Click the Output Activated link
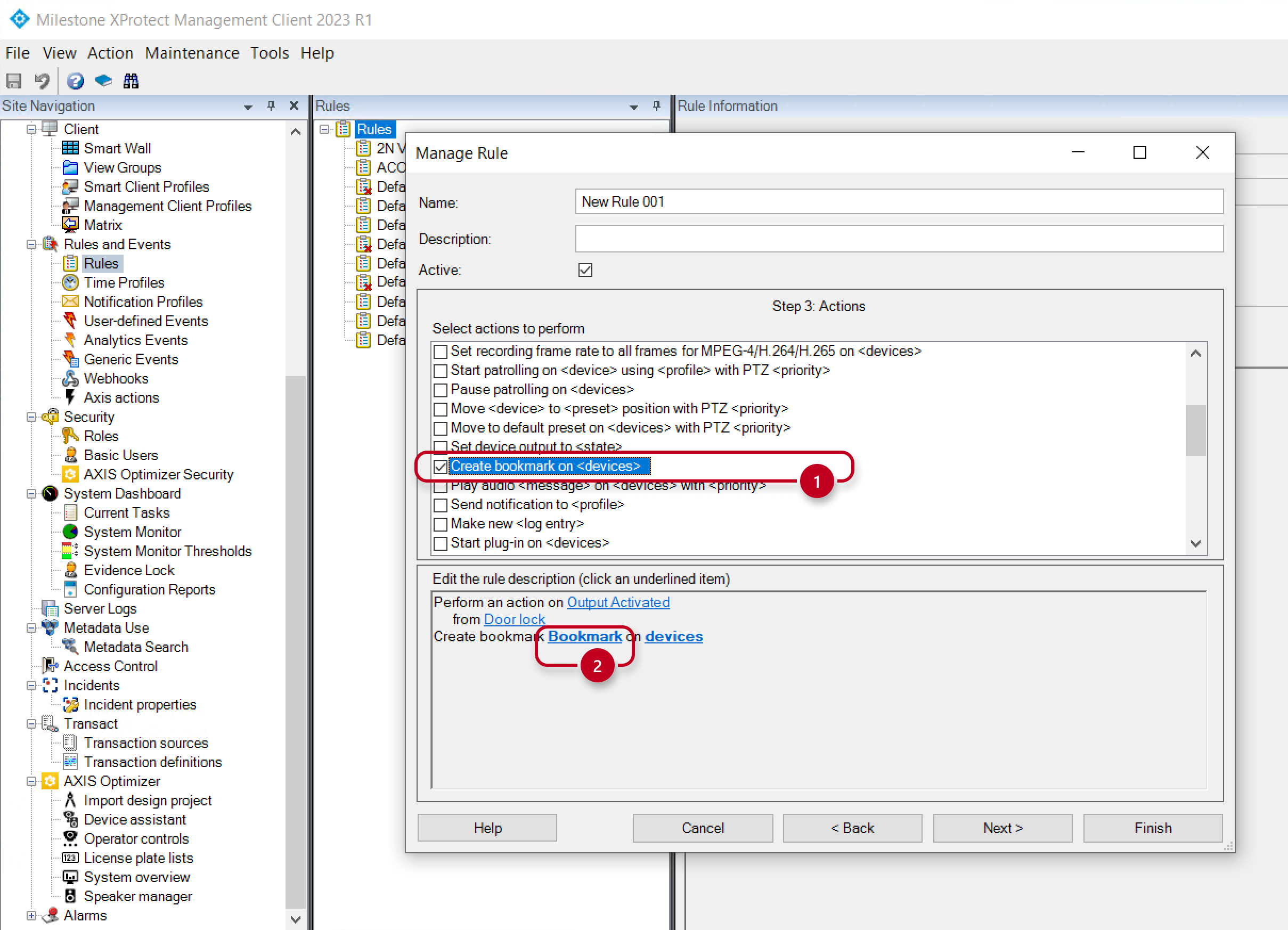The width and height of the screenshot is (1288, 930). click(x=618, y=602)
